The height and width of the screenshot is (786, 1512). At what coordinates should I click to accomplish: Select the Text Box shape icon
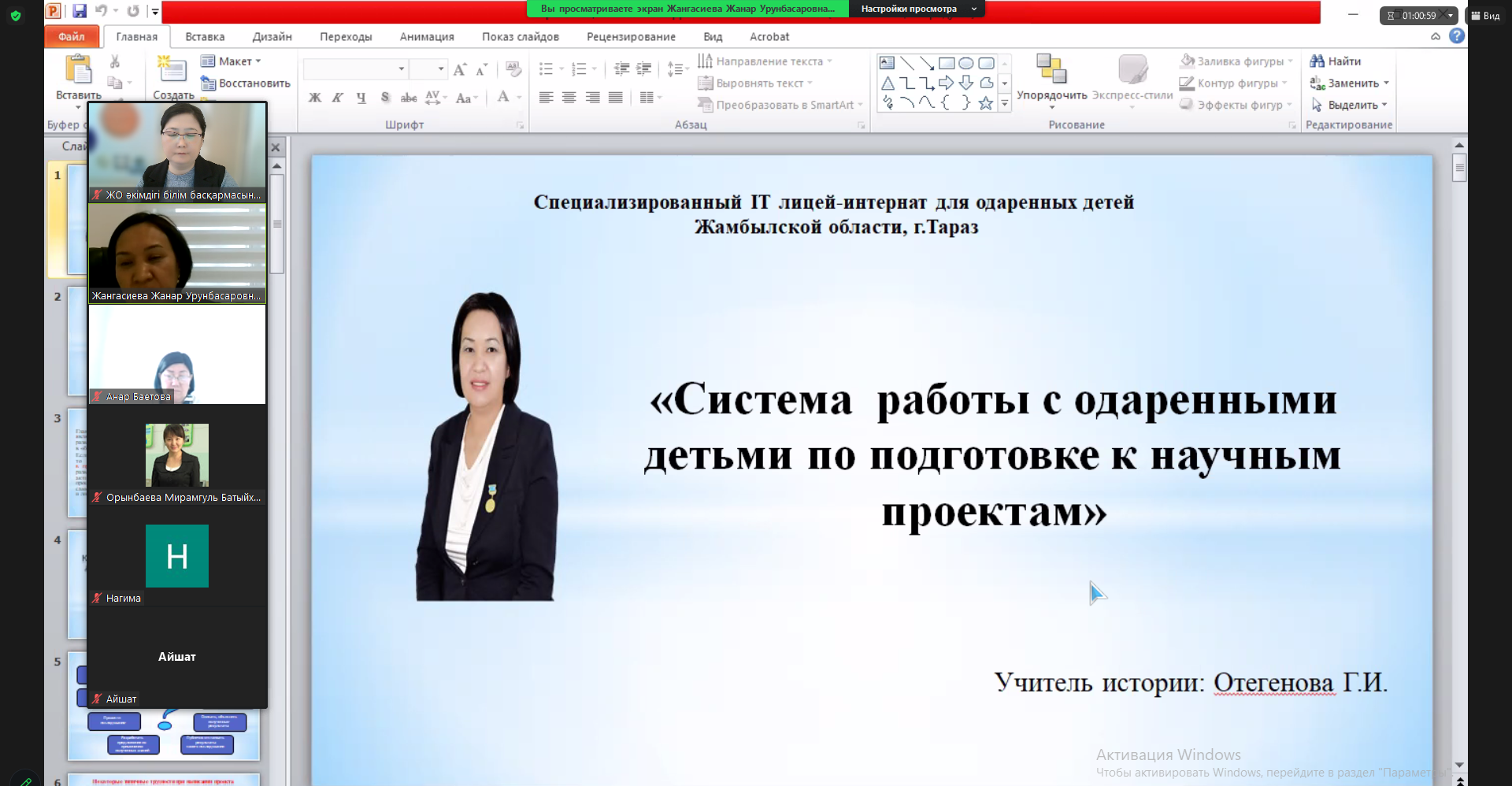[x=888, y=63]
